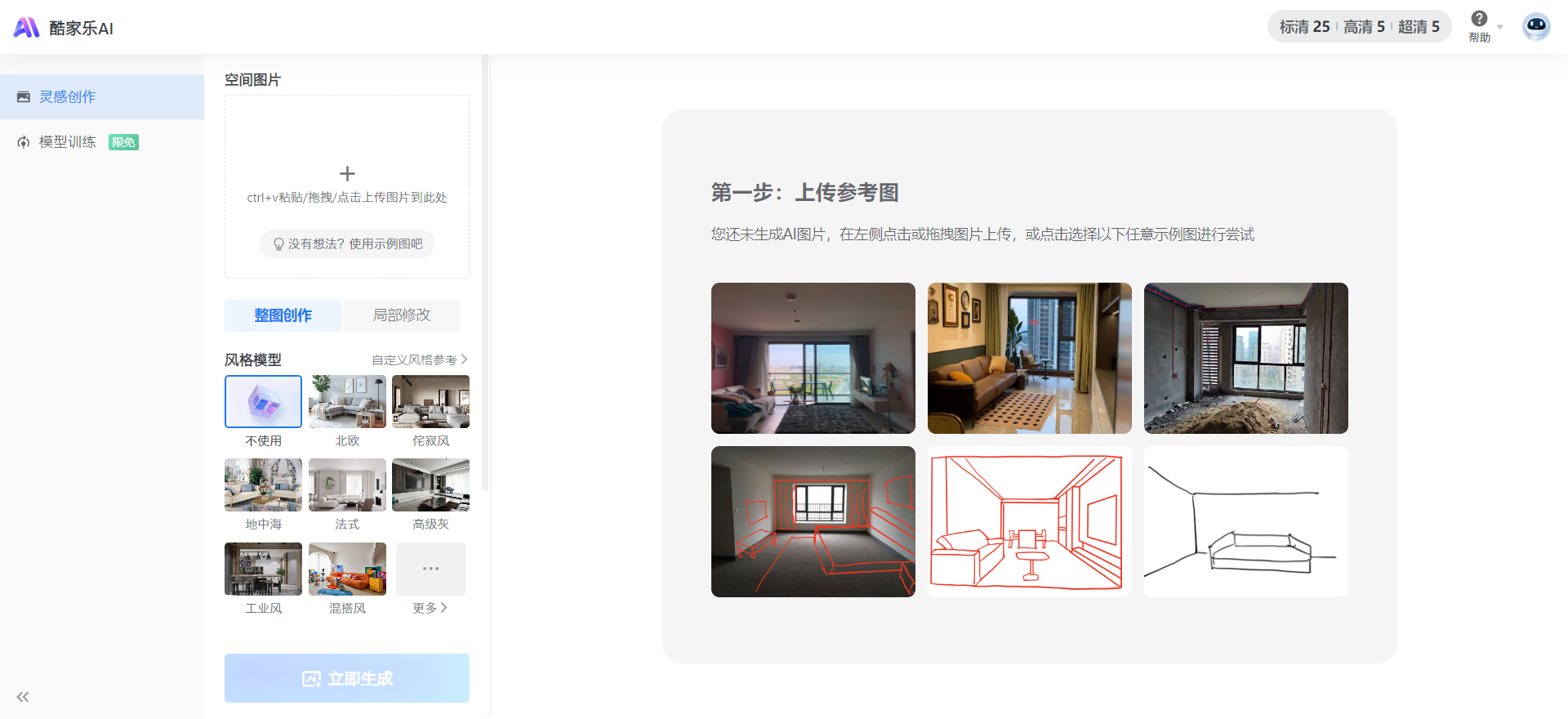Open the help question mark icon

1478,19
